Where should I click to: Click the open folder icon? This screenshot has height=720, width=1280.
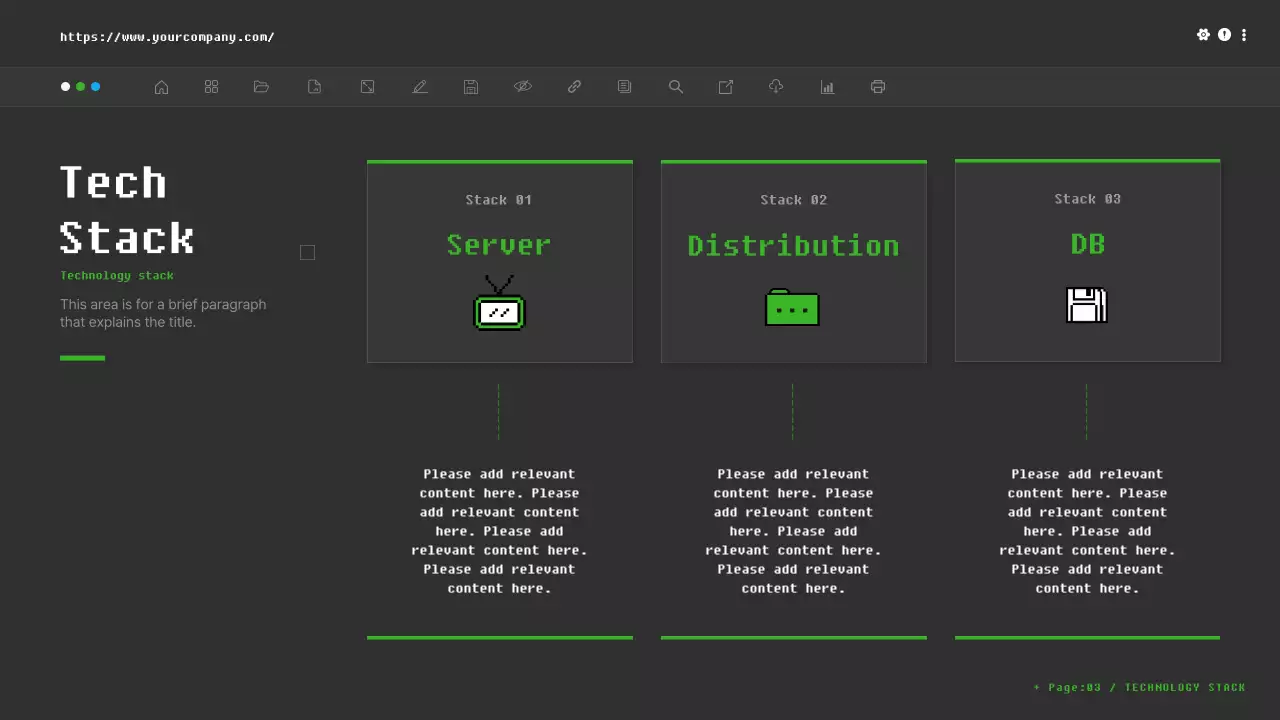pyautogui.click(x=261, y=87)
